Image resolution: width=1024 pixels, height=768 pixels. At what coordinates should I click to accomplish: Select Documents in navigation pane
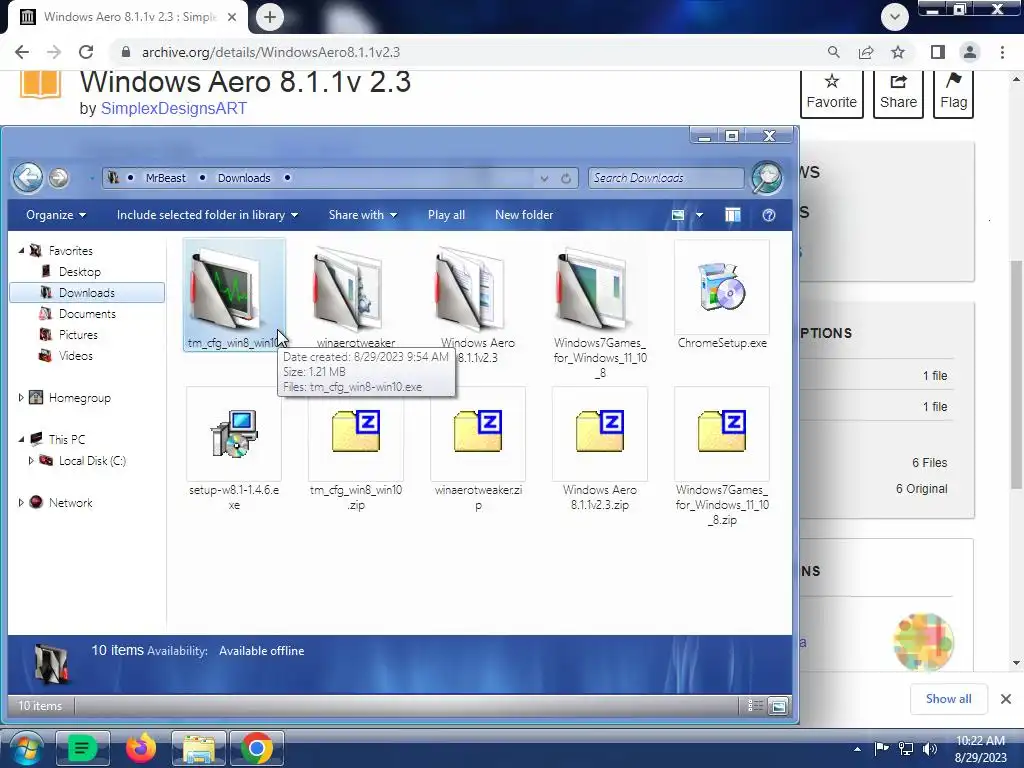pyautogui.click(x=87, y=313)
